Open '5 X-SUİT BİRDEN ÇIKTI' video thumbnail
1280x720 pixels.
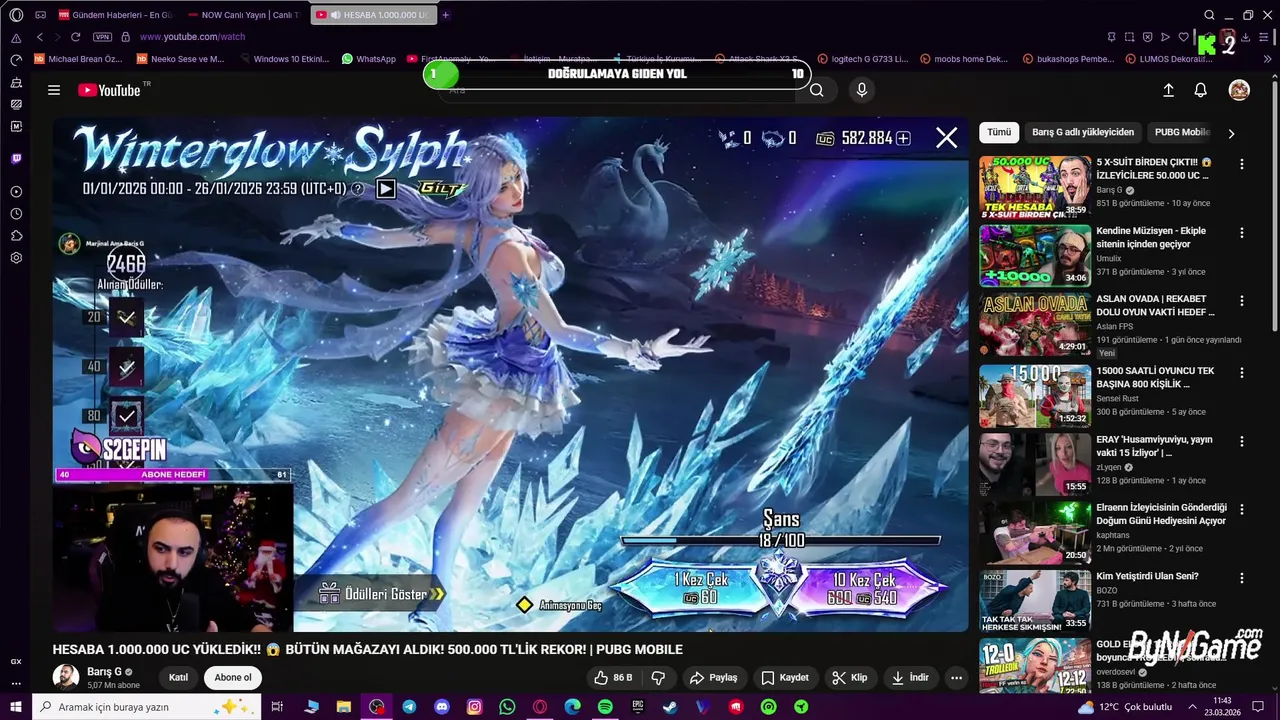coord(1035,187)
